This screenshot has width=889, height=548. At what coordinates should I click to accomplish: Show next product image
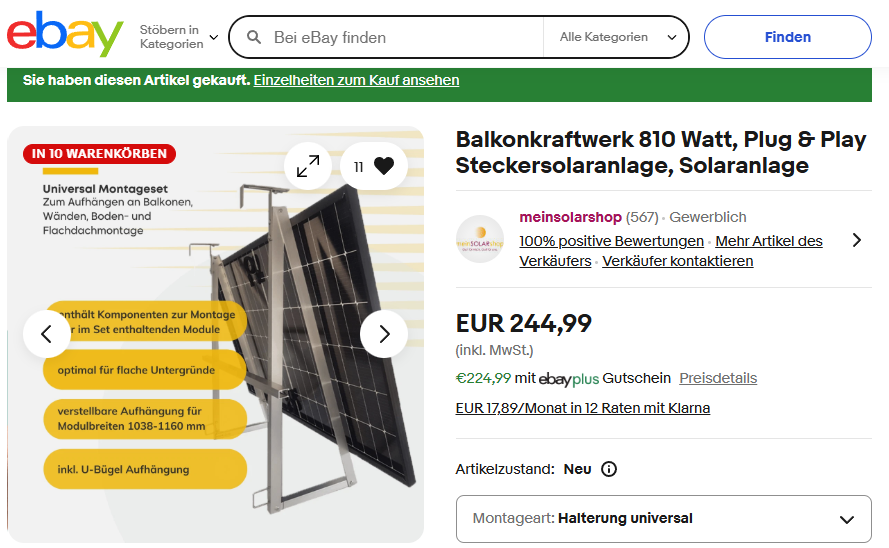[x=384, y=334]
